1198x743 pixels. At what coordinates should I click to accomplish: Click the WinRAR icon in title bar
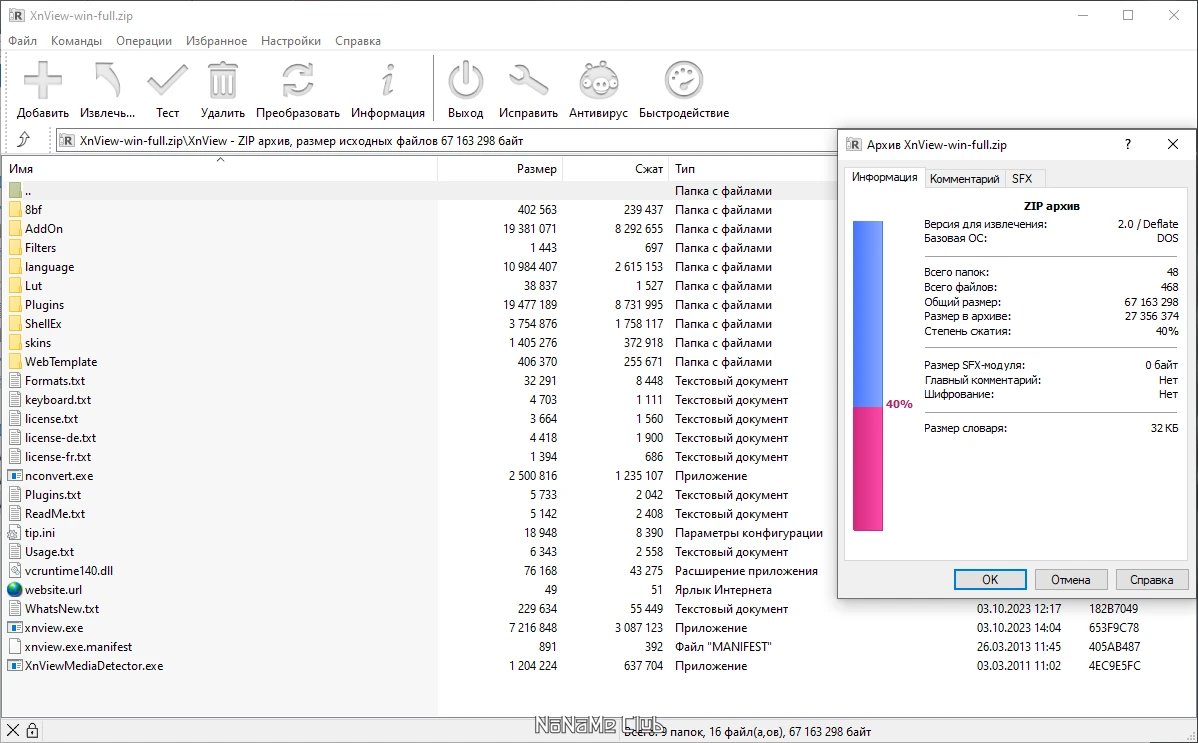coord(16,15)
